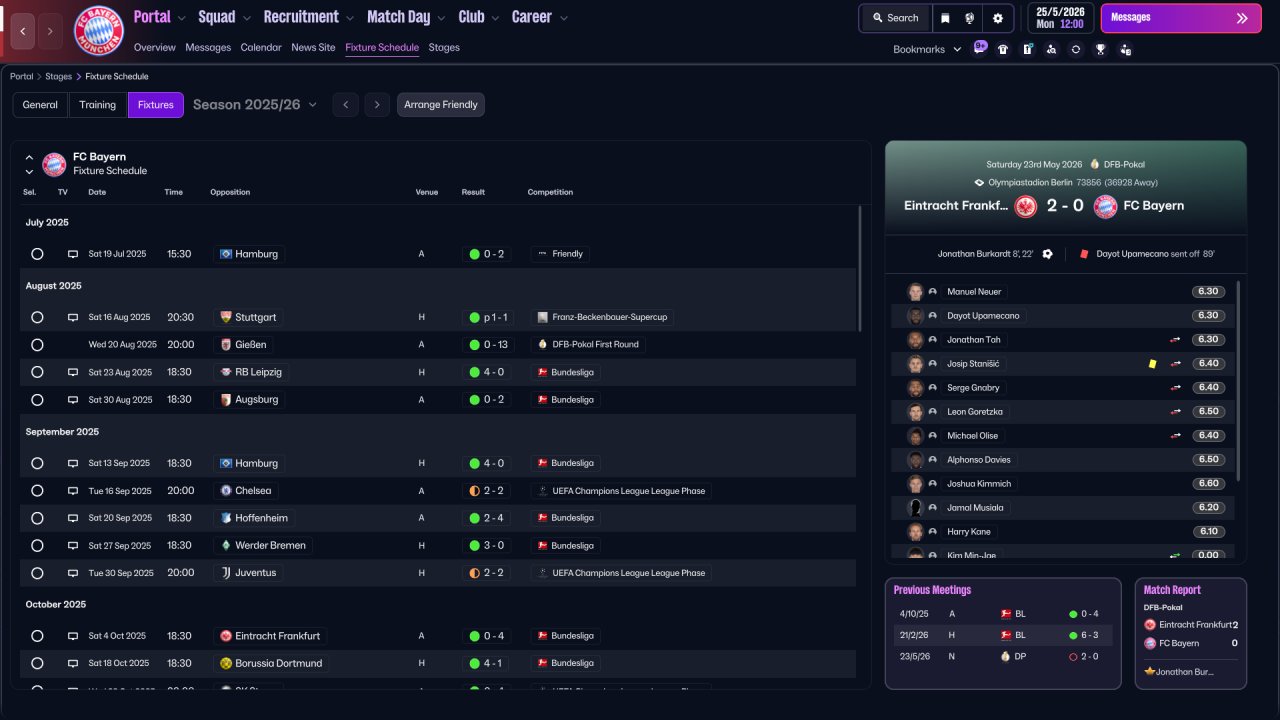This screenshot has height=720, width=1280.
Task: Open settings gear icon
Action: pyautogui.click(x=998, y=18)
